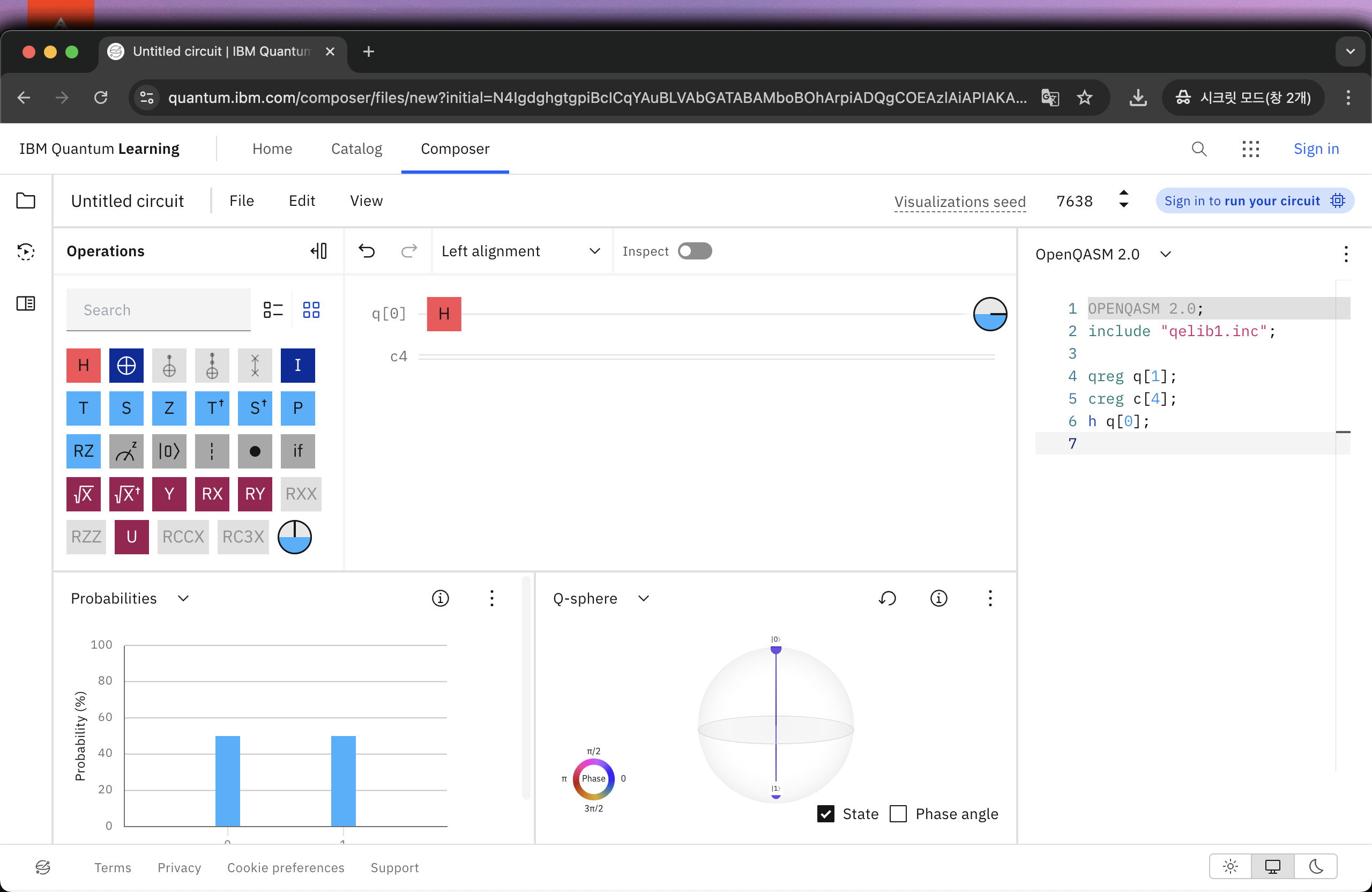
Task: Select the if conditional operation
Action: point(297,451)
